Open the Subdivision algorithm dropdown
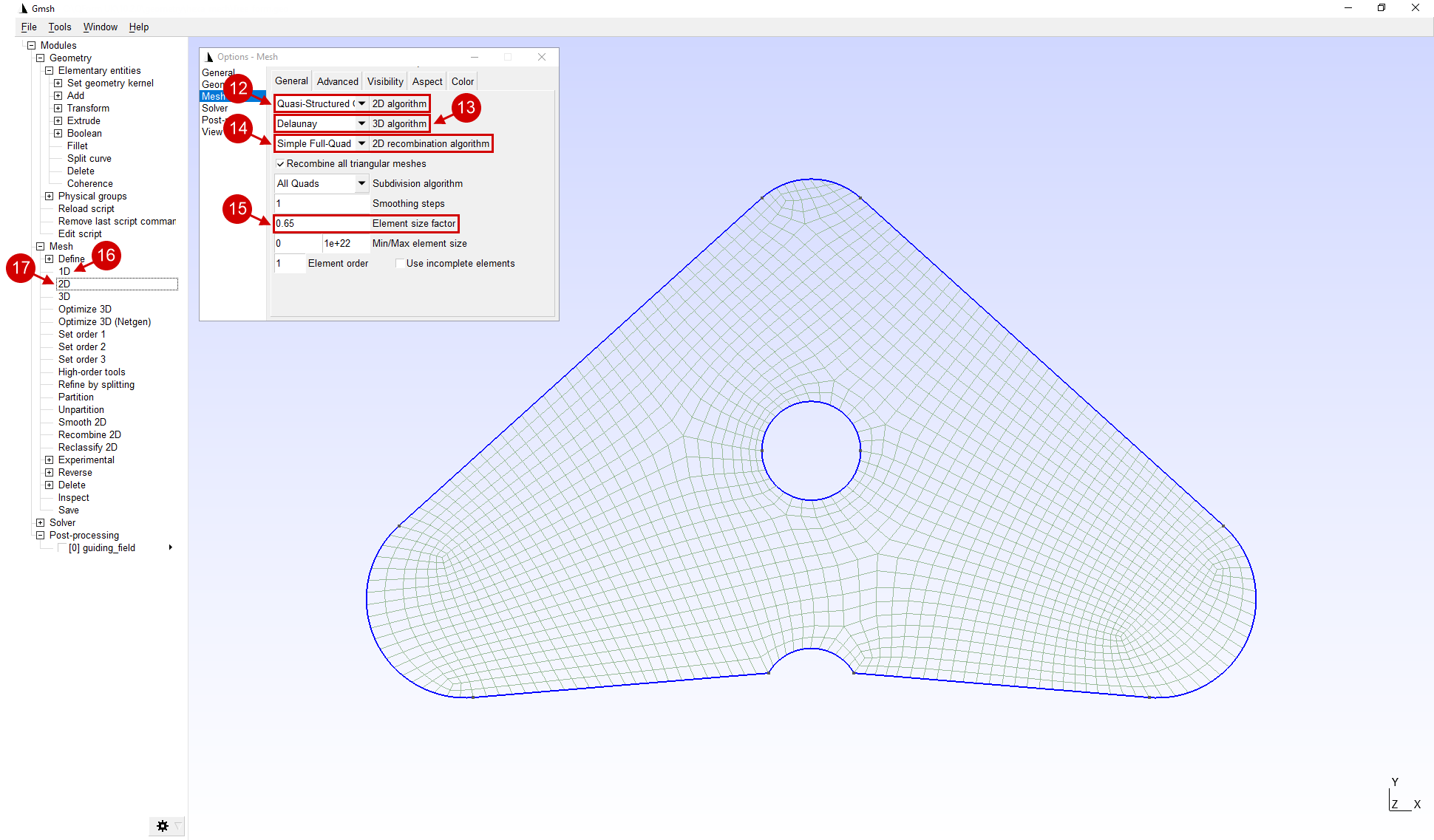The width and height of the screenshot is (1434, 840). (361, 184)
